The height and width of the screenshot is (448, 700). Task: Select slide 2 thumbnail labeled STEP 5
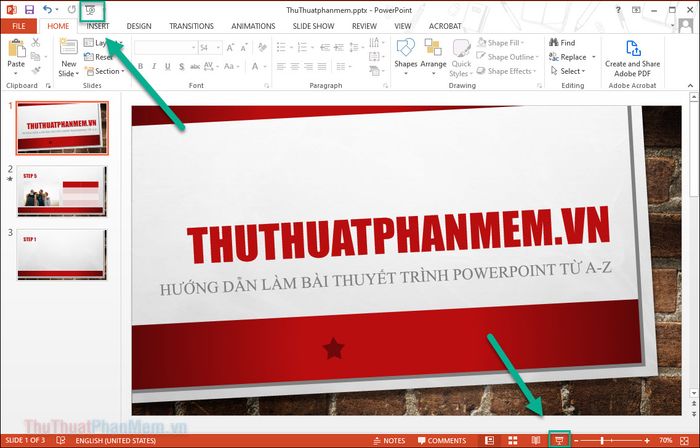pyautogui.click(x=62, y=191)
